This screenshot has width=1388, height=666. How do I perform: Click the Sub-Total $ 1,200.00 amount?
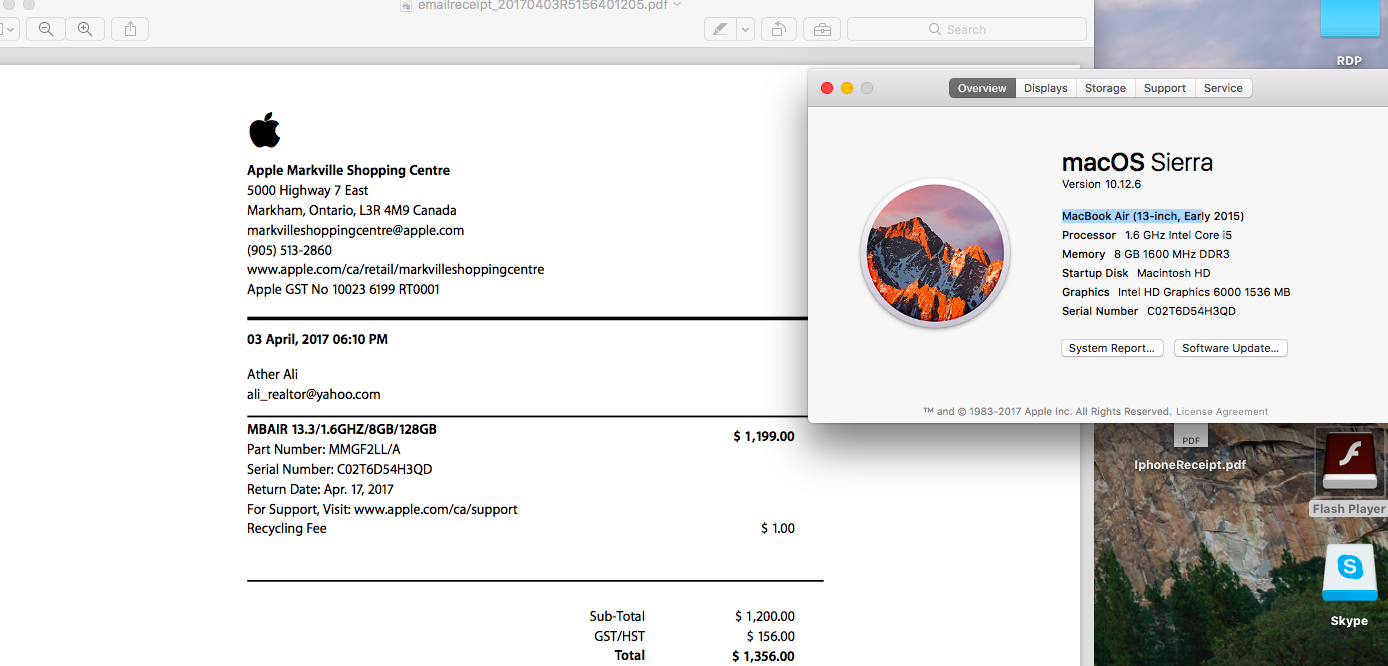tap(765, 616)
